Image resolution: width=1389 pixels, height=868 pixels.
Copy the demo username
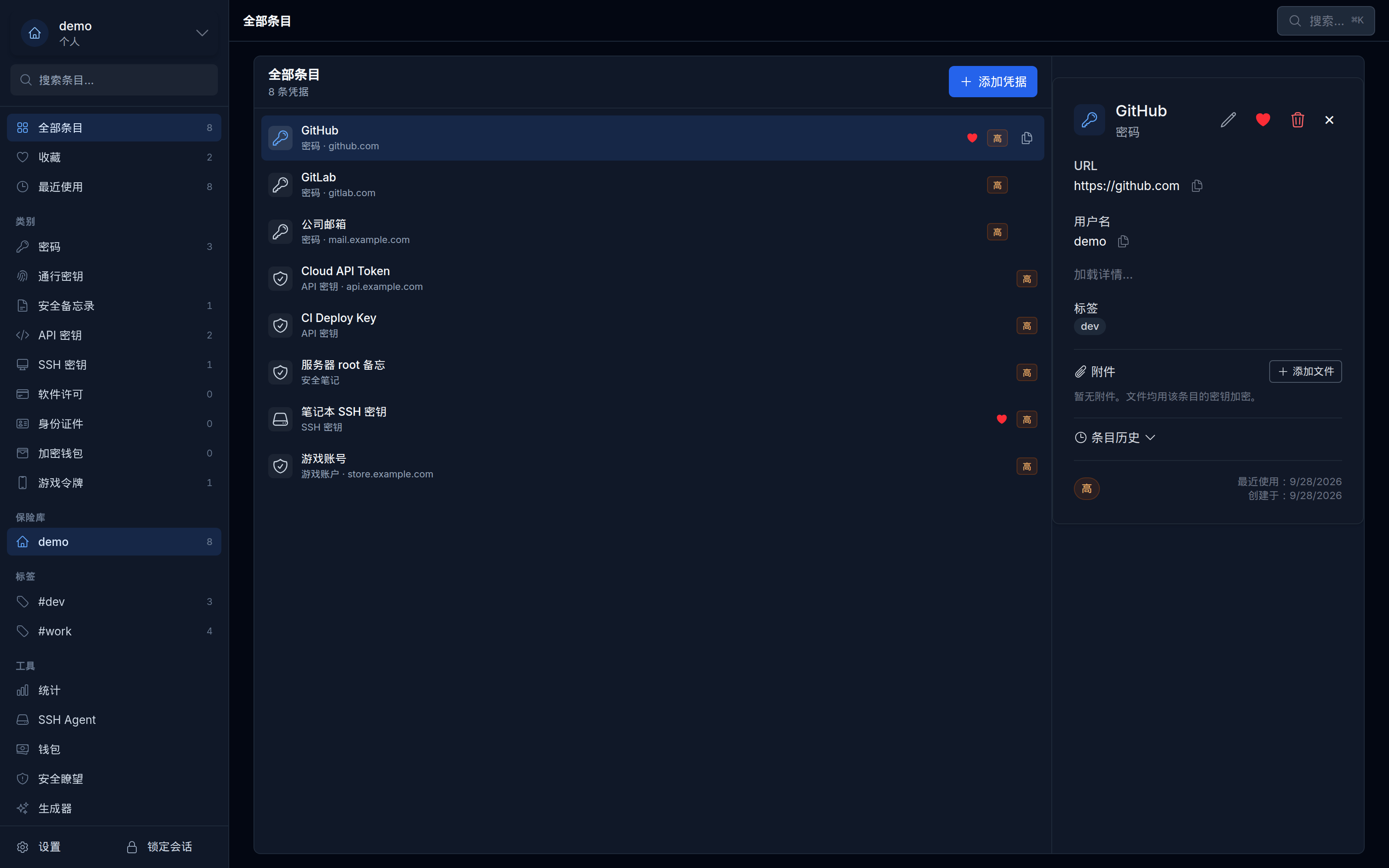(1123, 241)
